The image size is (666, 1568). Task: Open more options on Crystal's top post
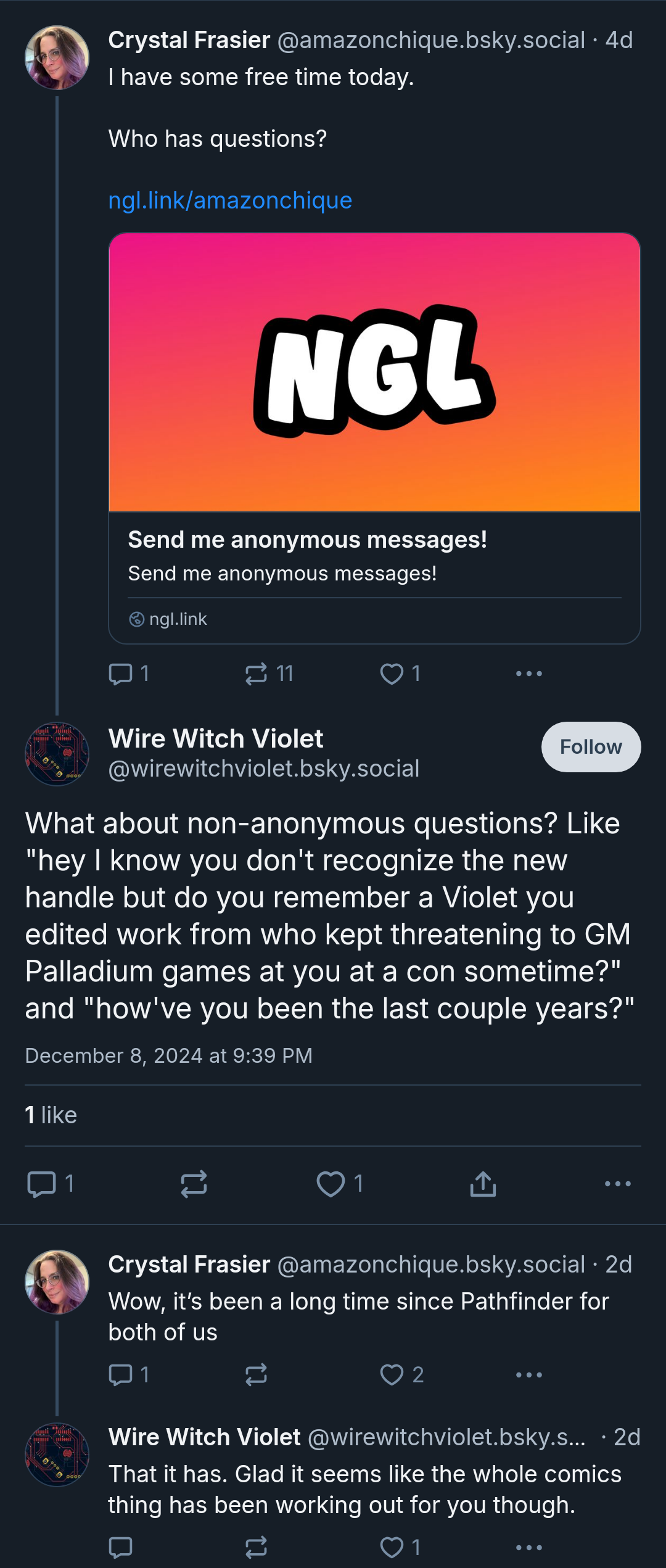point(529,674)
